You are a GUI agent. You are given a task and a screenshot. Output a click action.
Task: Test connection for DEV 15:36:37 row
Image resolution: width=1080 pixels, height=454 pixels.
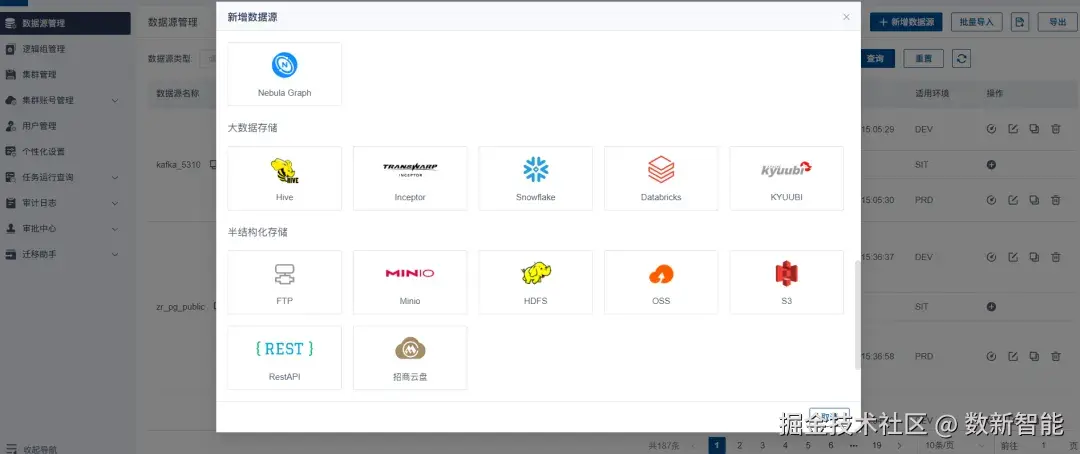(991, 257)
